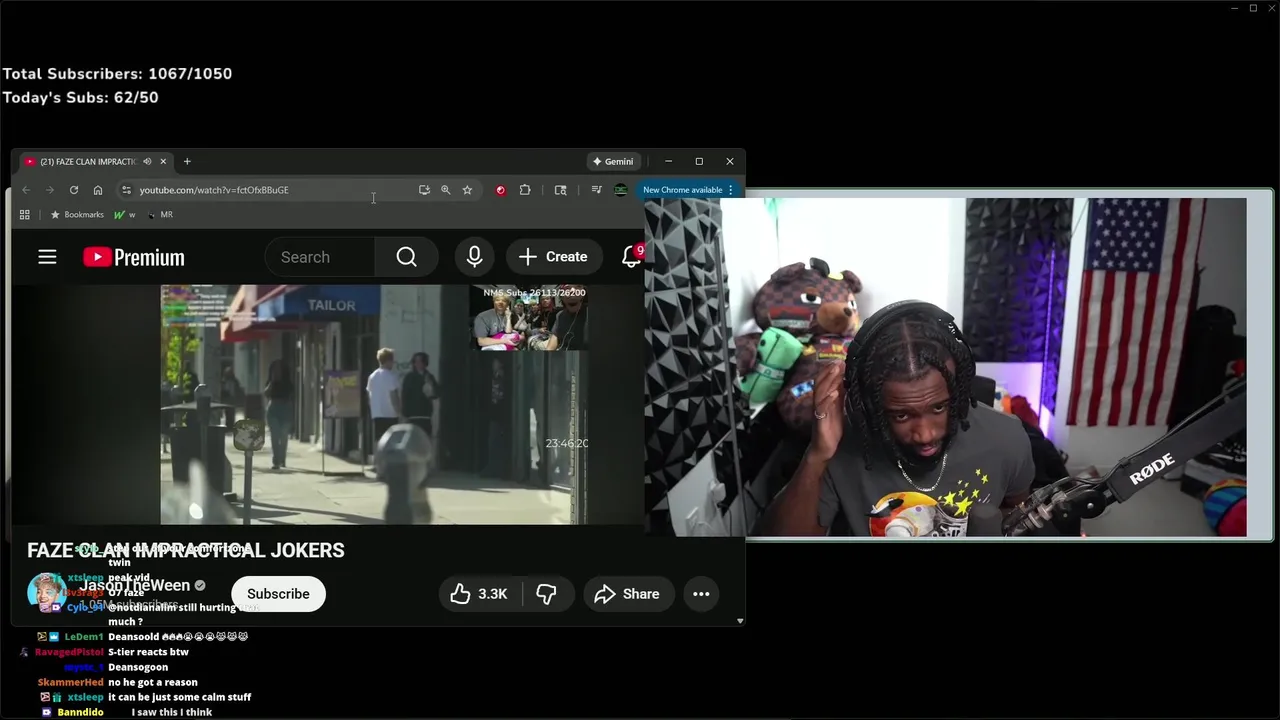Open the apps grid icon in bookmarks bar
Viewport: 1280px width, 720px height.
coord(24,215)
